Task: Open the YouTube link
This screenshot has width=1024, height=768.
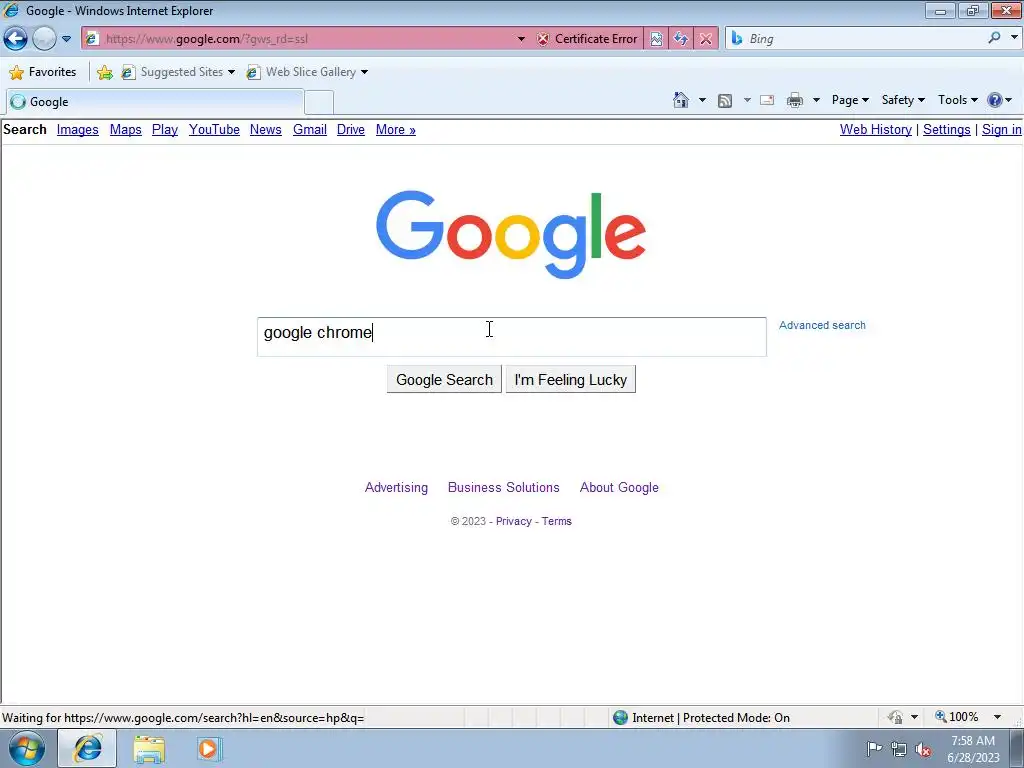Action: [x=214, y=129]
